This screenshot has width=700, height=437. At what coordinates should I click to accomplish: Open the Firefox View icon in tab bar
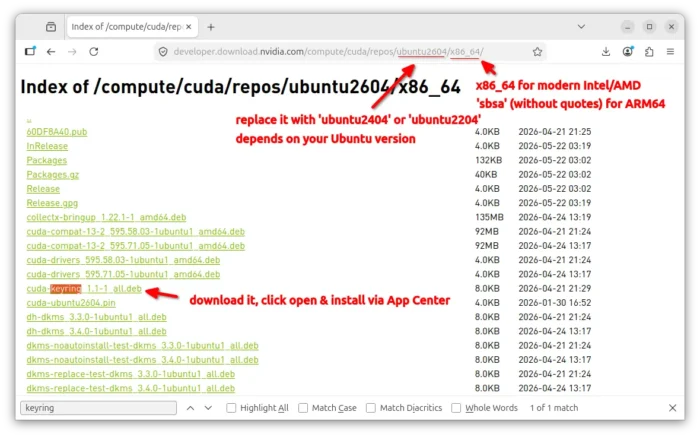[51, 27]
